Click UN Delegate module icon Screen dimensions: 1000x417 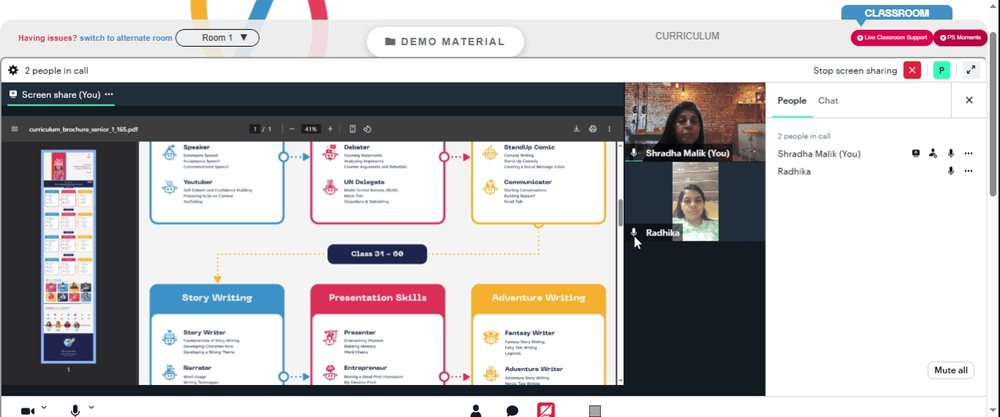[x=330, y=187]
